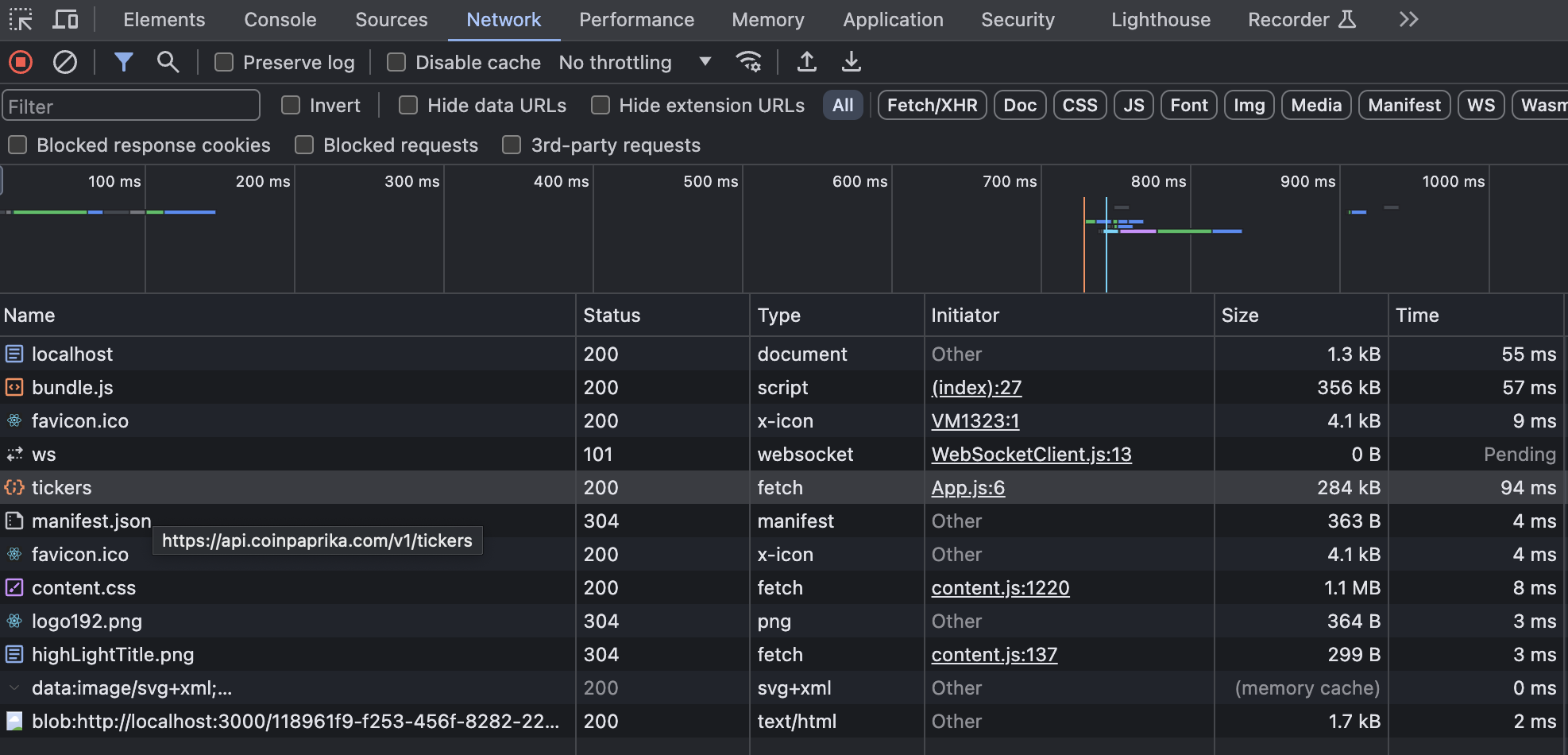Viewport: 1568px width, 755px height.
Task: Select the All request types filter
Action: (844, 105)
